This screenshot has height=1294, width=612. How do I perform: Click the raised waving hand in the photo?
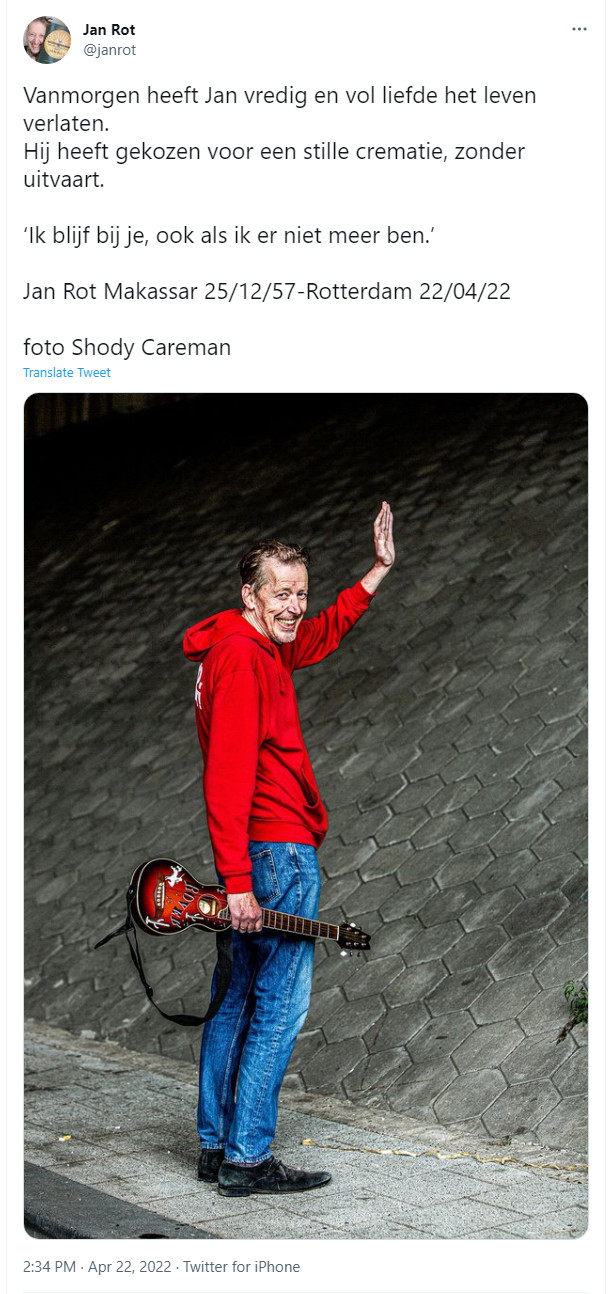383,537
